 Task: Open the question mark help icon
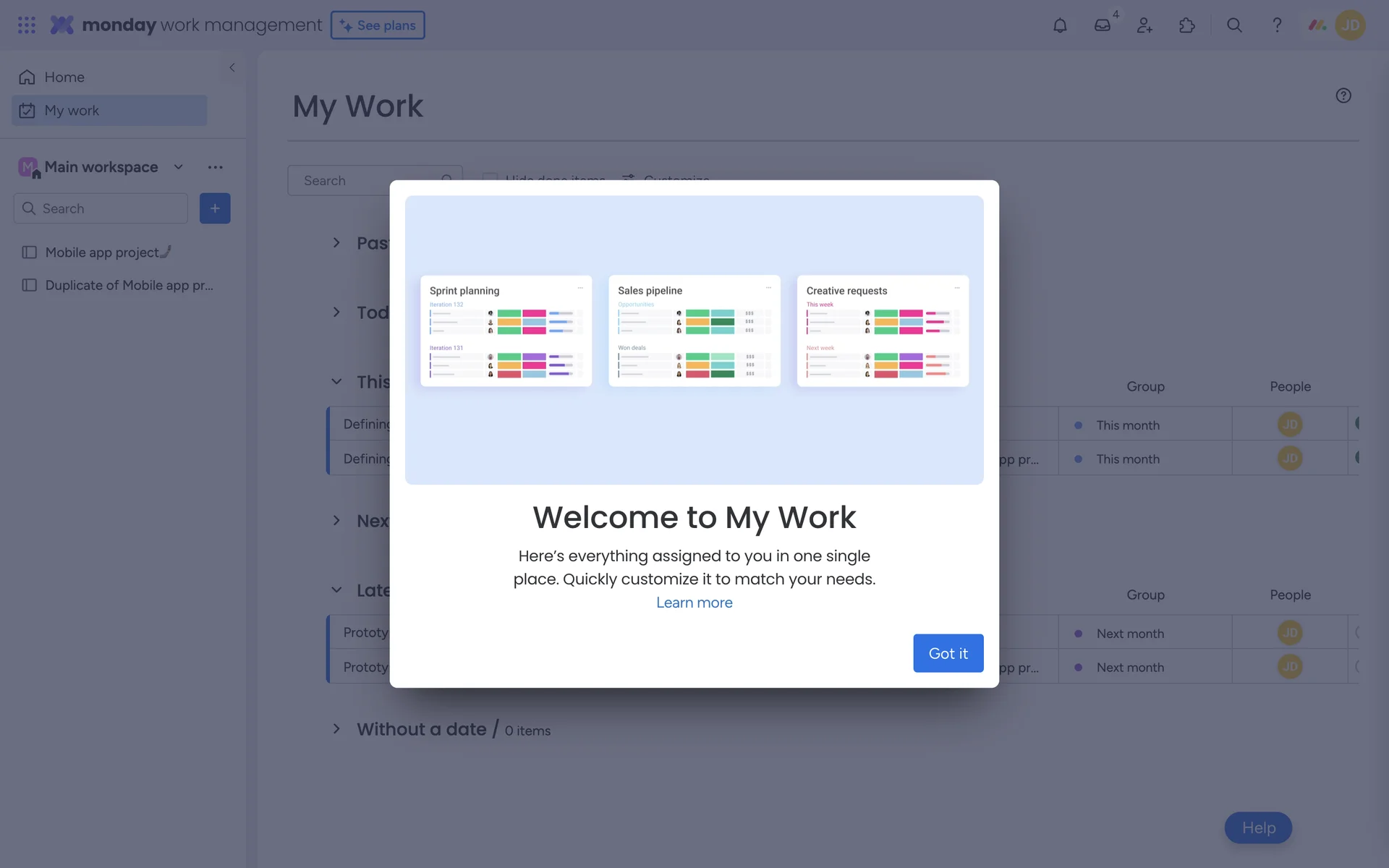coord(1277,25)
